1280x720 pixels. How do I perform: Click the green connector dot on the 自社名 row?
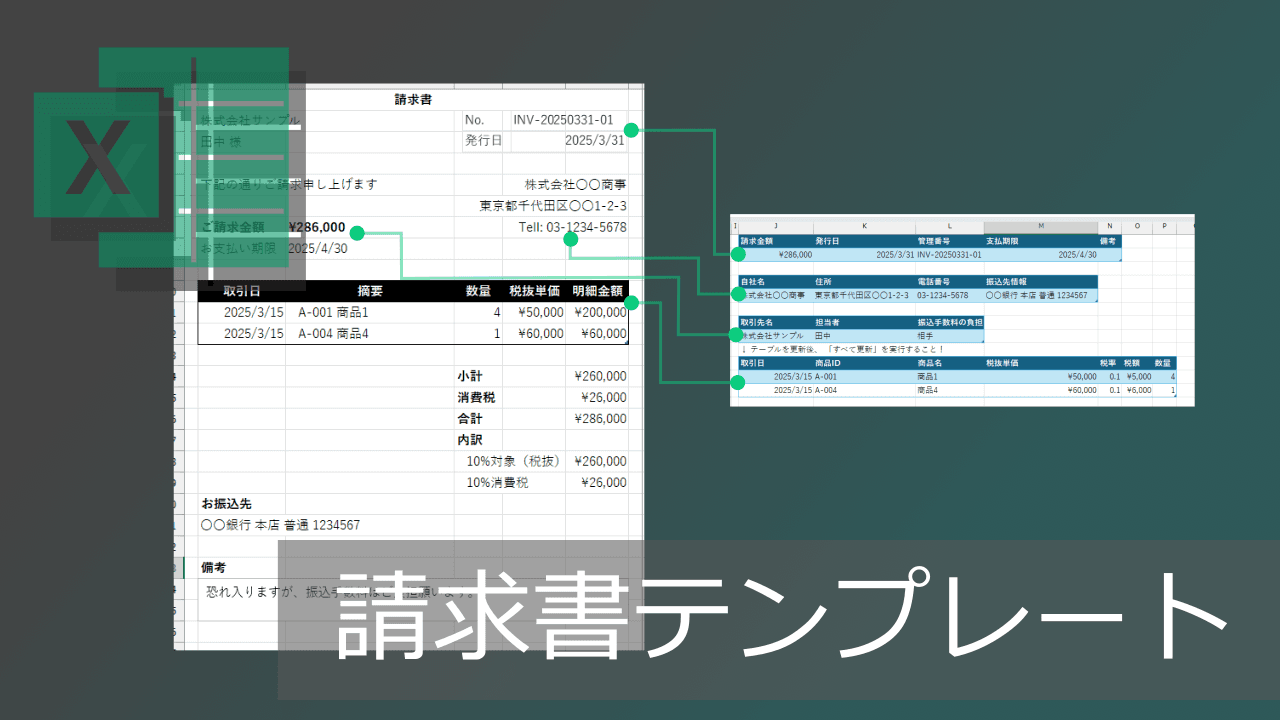point(739,293)
